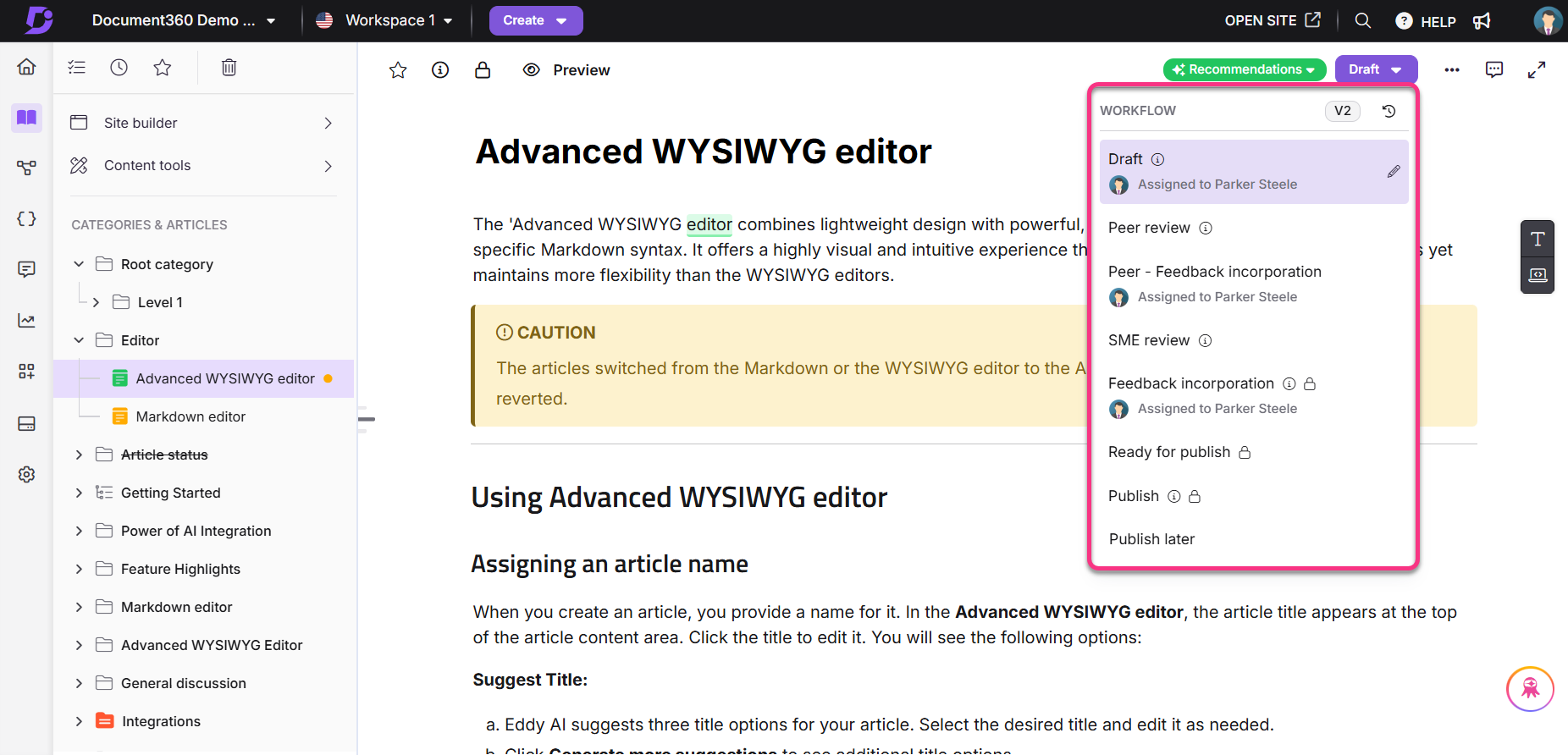Click the article title heading to edit
The image size is (1568, 755).
pos(704,152)
